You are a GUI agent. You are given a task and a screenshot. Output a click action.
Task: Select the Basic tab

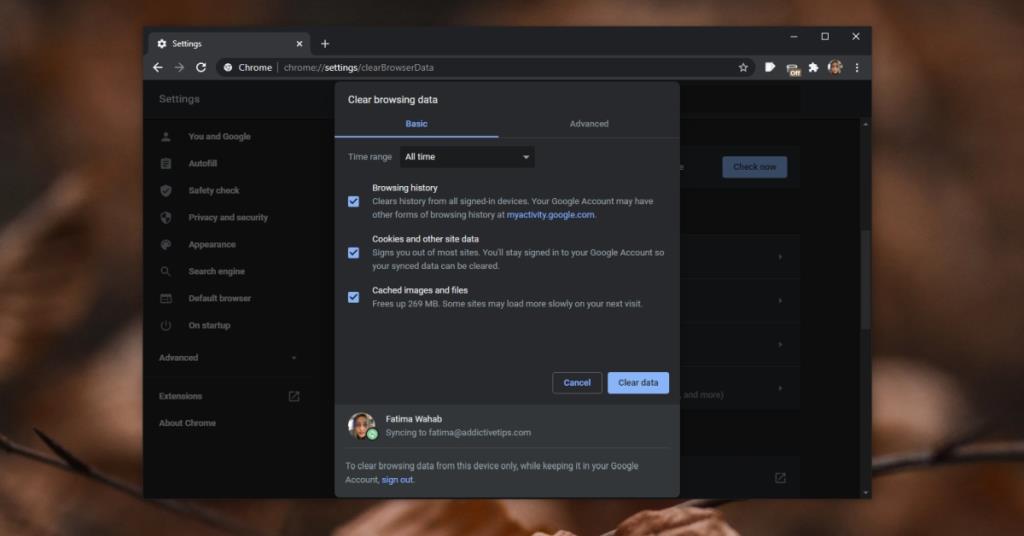coord(416,124)
